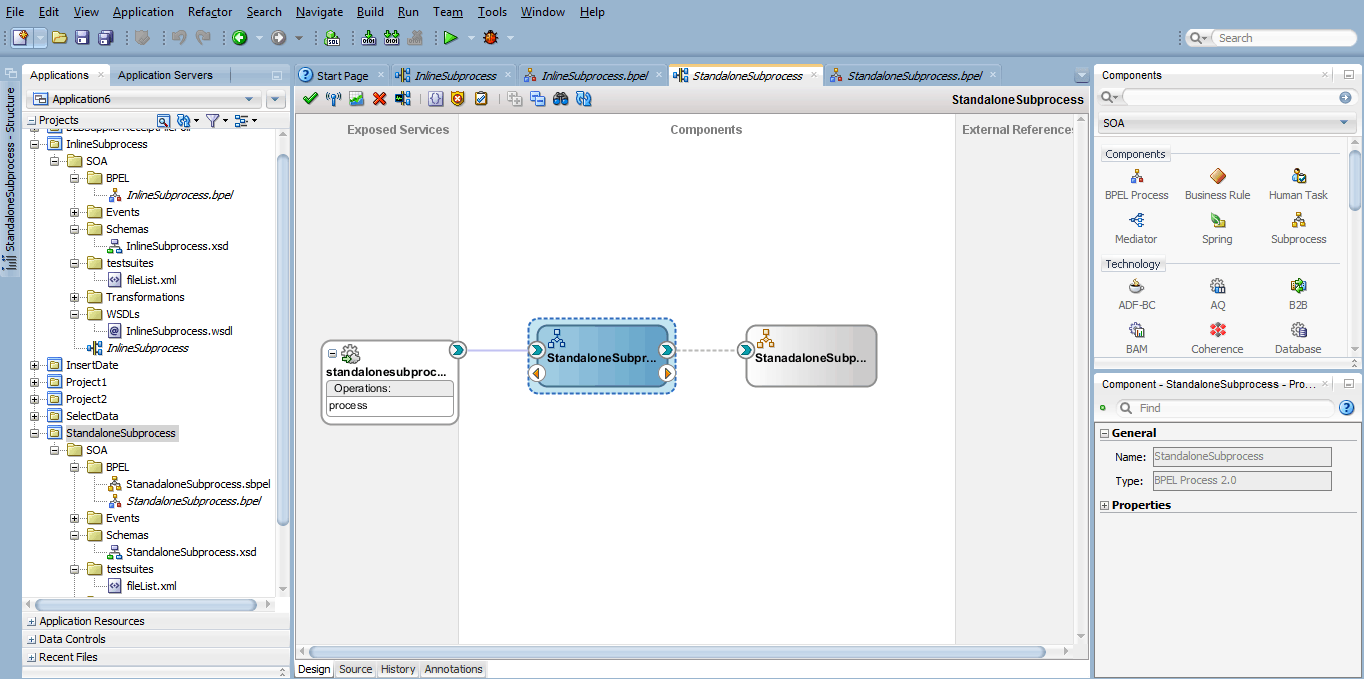Select Subprocess component in palette
The width and height of the screenshot is (1364, 679).
coord(1298,229)
